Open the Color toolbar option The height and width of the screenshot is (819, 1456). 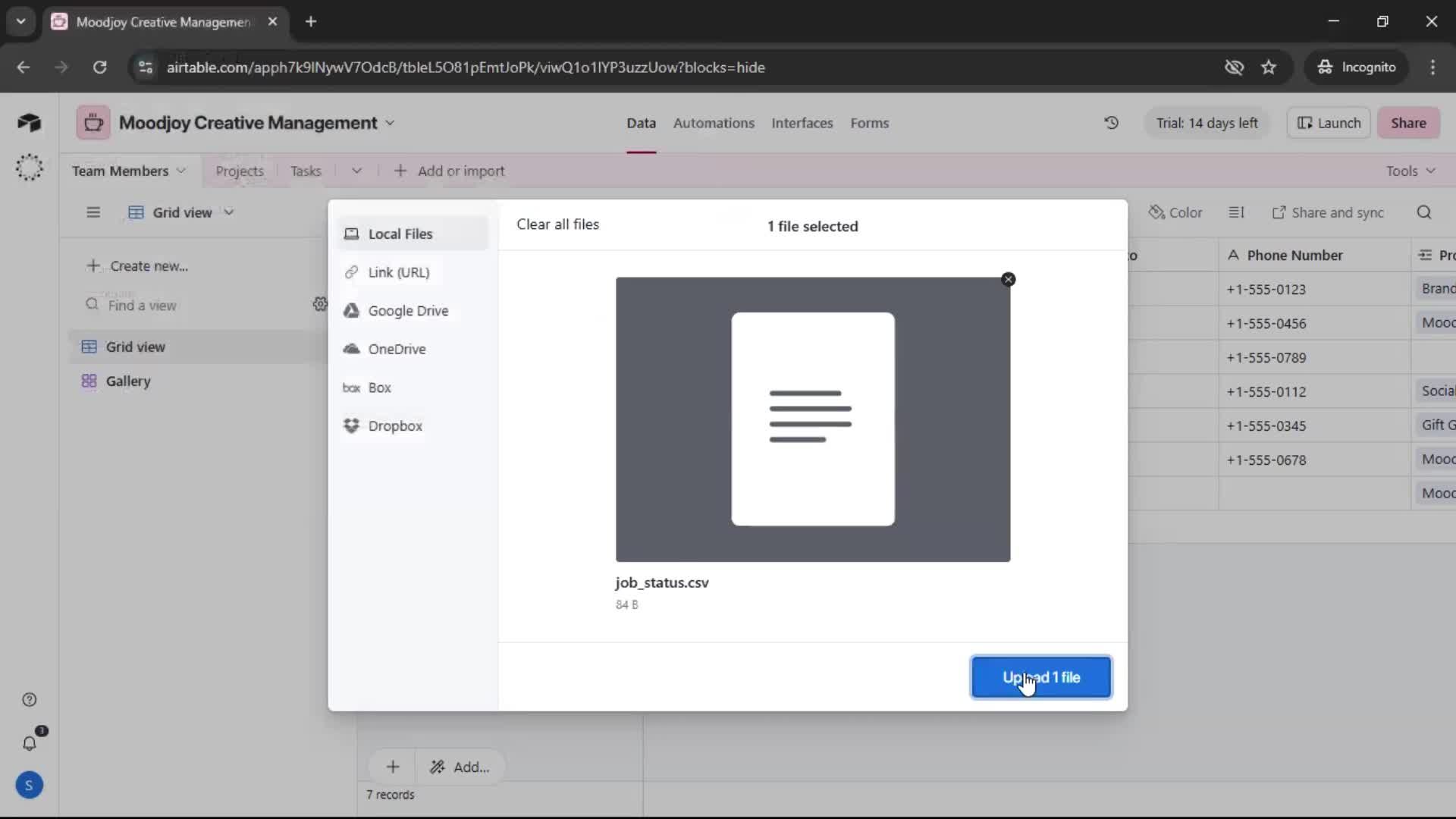coord(1175,212)
